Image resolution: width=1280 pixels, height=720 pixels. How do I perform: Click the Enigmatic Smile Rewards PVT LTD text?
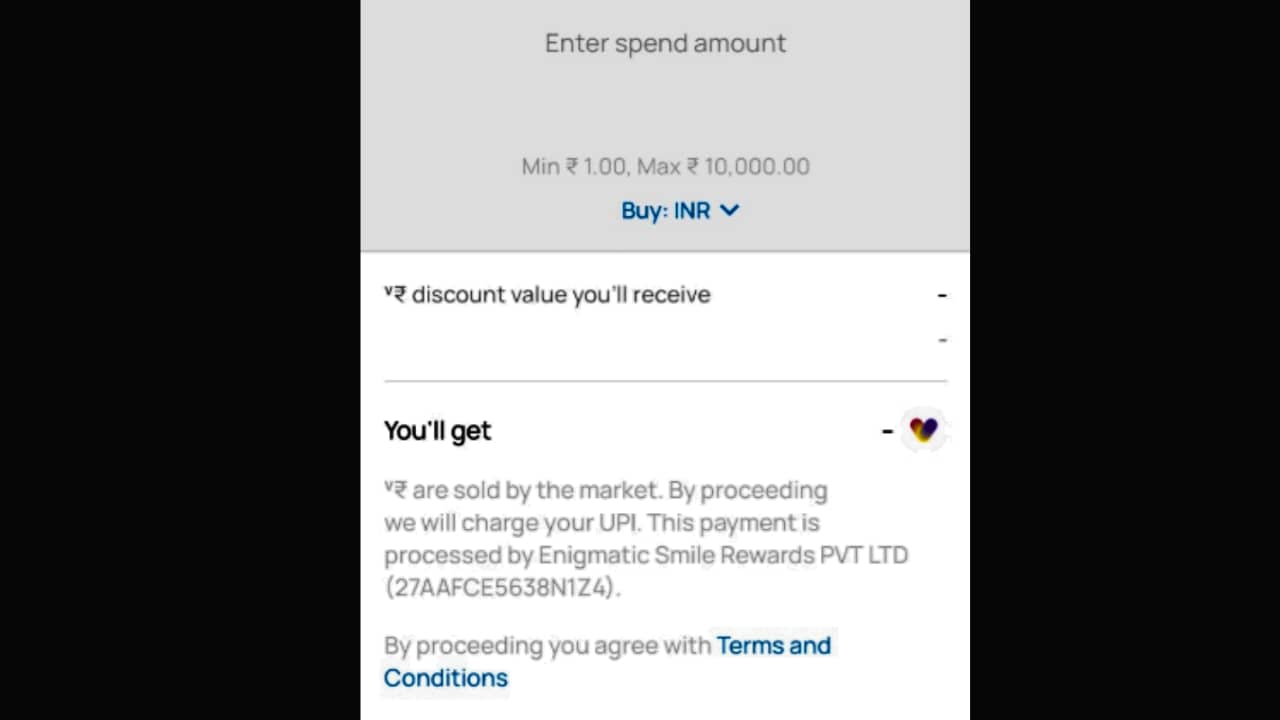[x=723, y=555]
